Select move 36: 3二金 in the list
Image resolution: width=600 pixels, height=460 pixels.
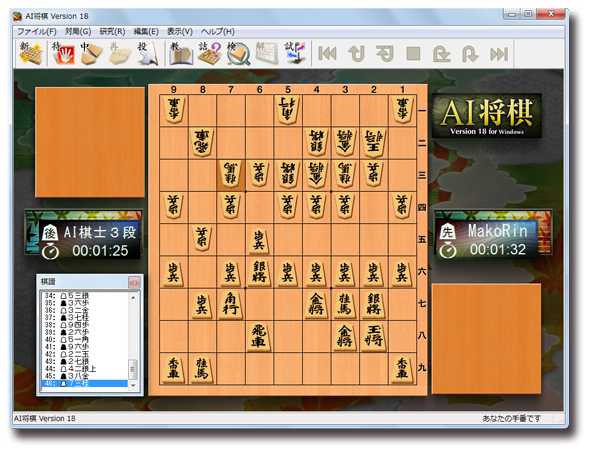pyautogui.click(x=85, y=310)
